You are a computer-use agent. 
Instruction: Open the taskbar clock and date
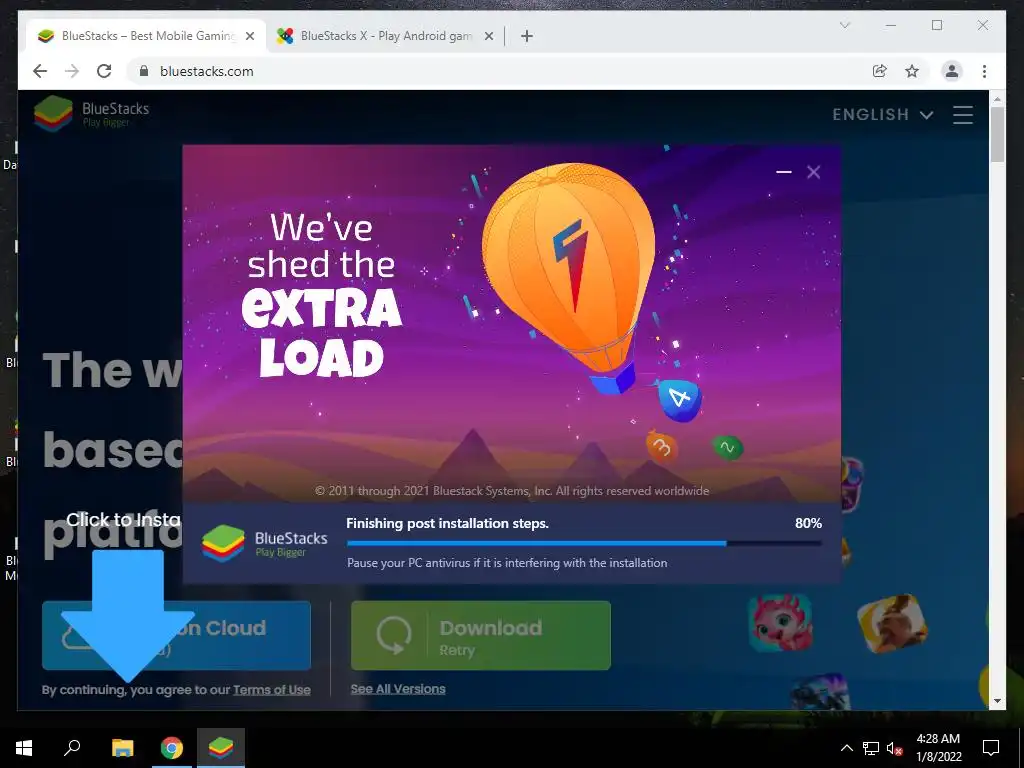[x=938, y=748]
